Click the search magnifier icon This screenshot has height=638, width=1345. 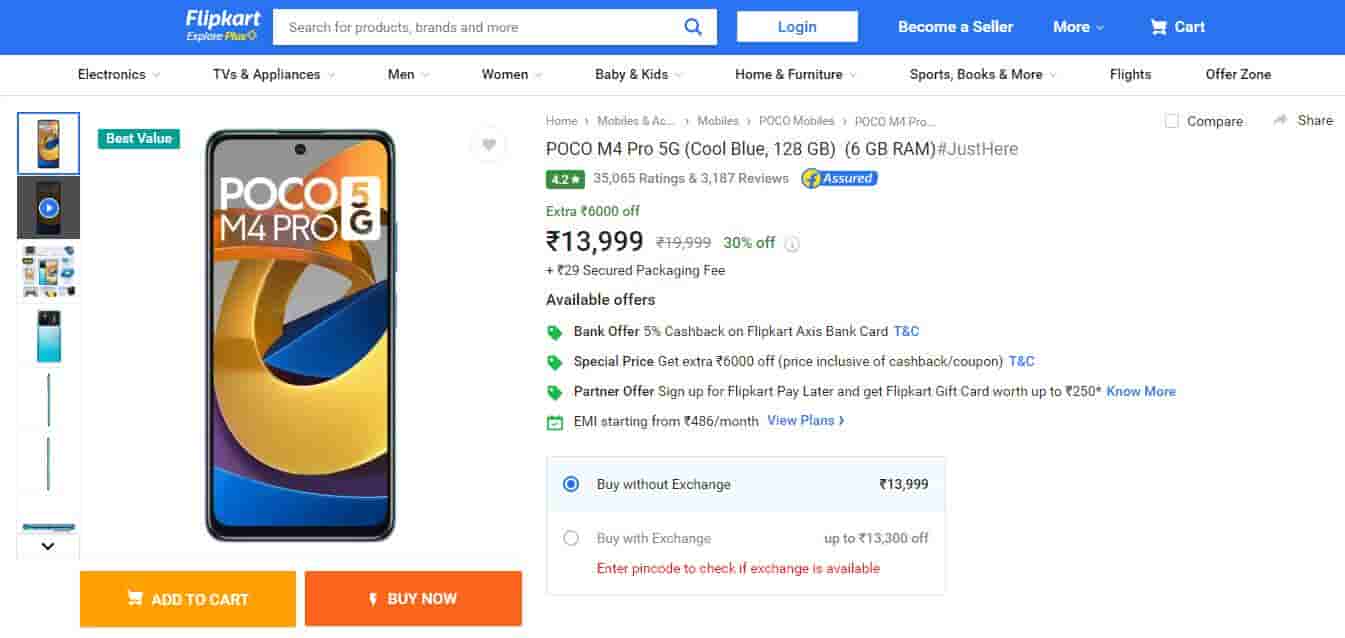tap(694, 26)
